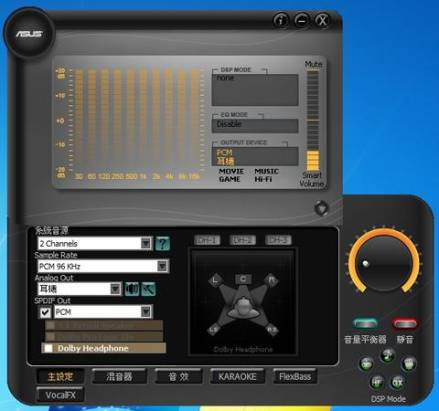
Task: Uncheck the SPDIF Out checkbox
Action: [x=45, y=312]
